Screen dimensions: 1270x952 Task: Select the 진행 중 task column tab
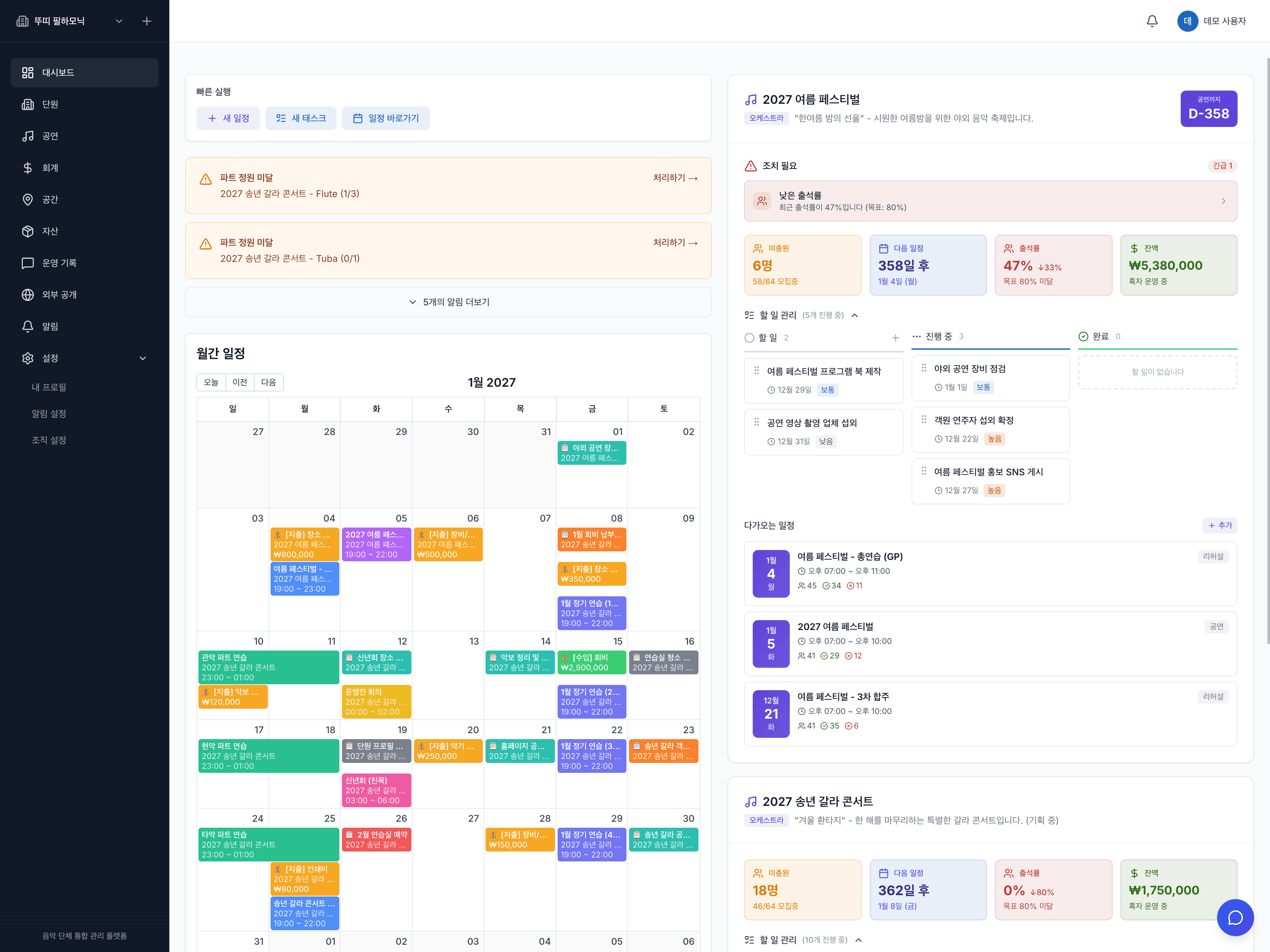pos(939,336)
